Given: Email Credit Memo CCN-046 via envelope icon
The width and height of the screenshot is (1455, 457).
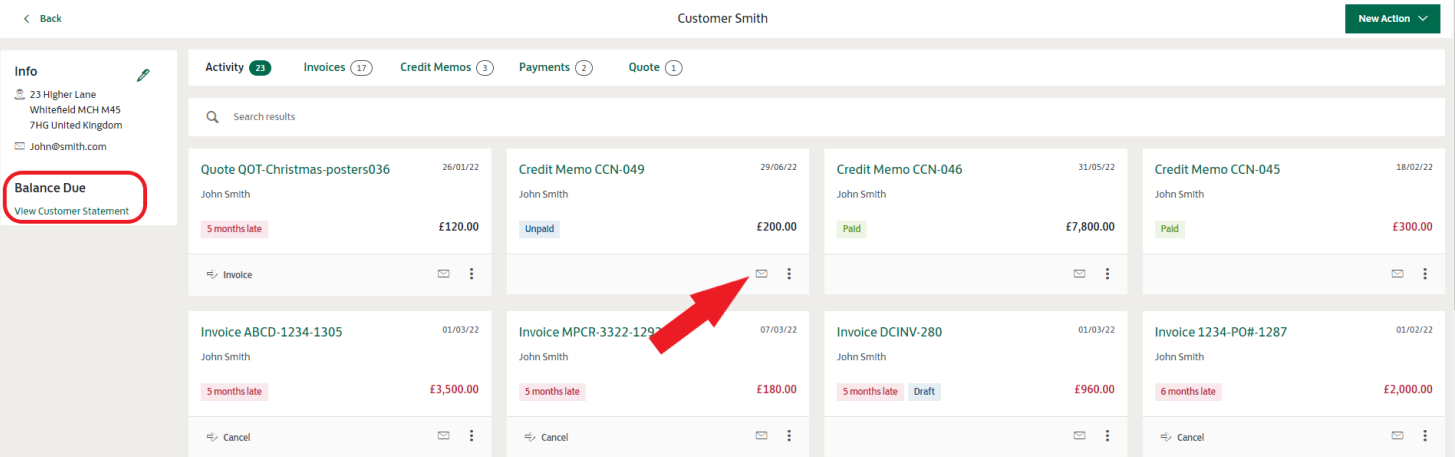Looking at the screenshot, I should click(x=1079, y=273).
